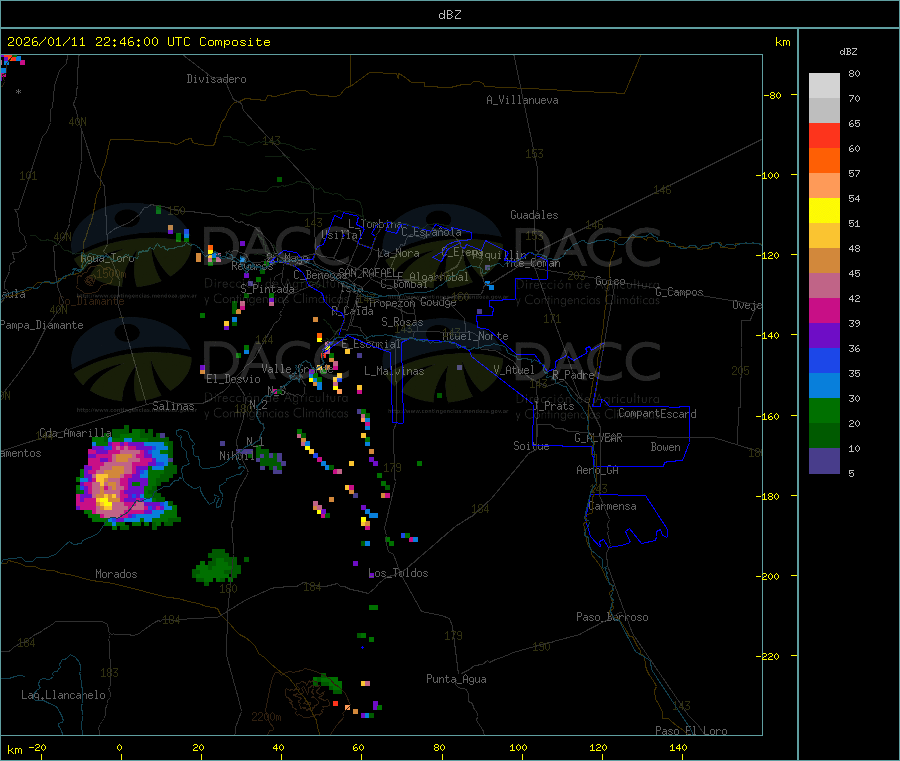The width and height of the screenshot is (900, 761).
Task: Select the 'Divisadero' map label
Action: click(x=216, y=79)
